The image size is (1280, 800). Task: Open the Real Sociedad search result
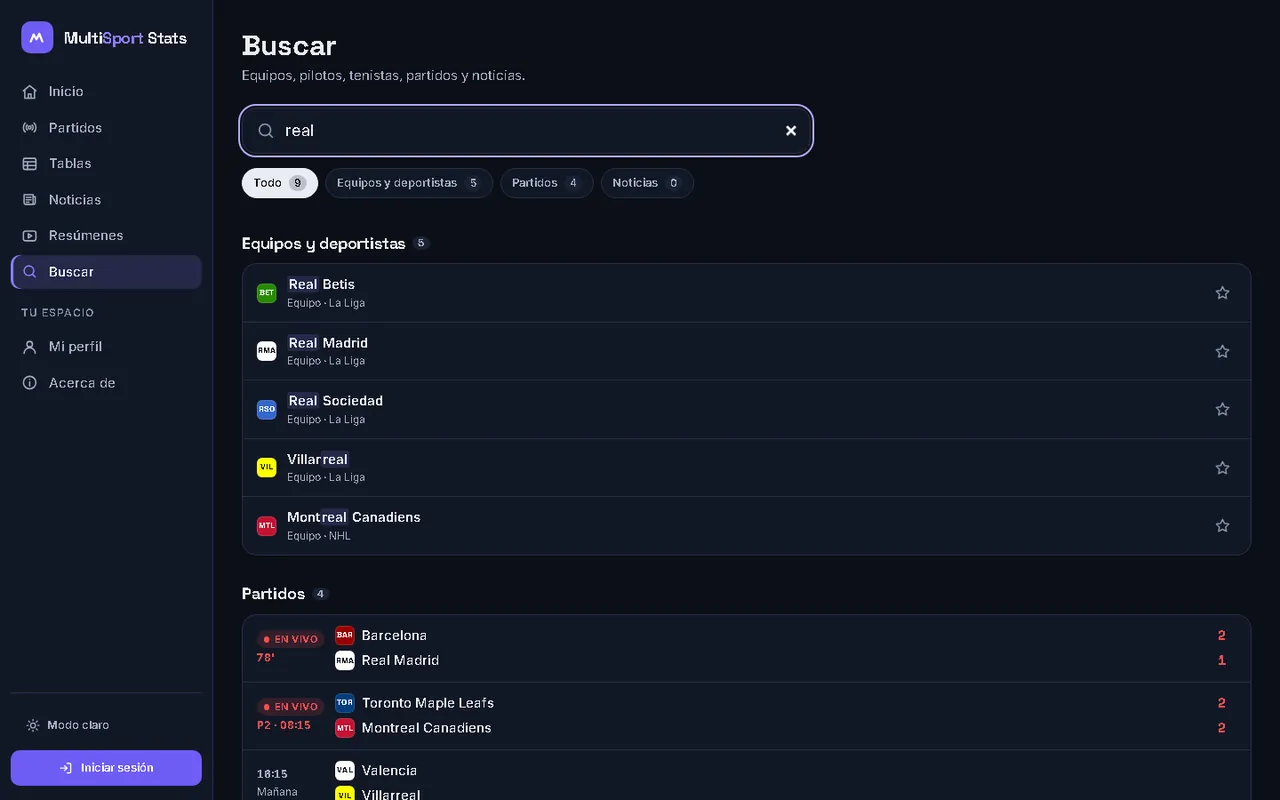point(747,409)
